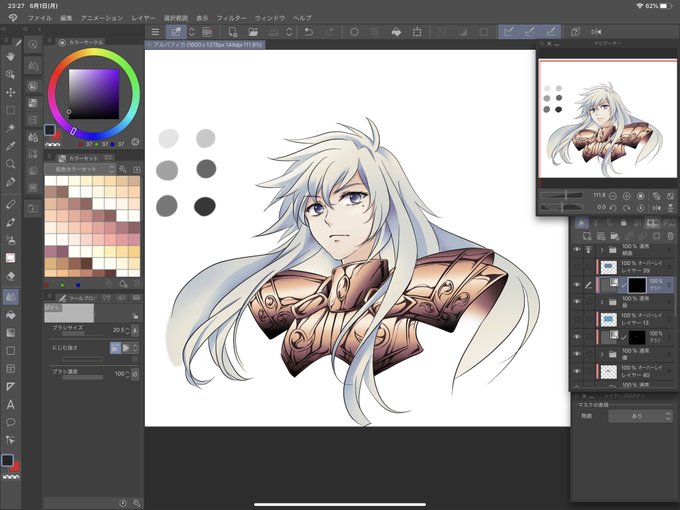Select the Brush tool
This screenshot has width=680, height=510.
tap(10, 222)
